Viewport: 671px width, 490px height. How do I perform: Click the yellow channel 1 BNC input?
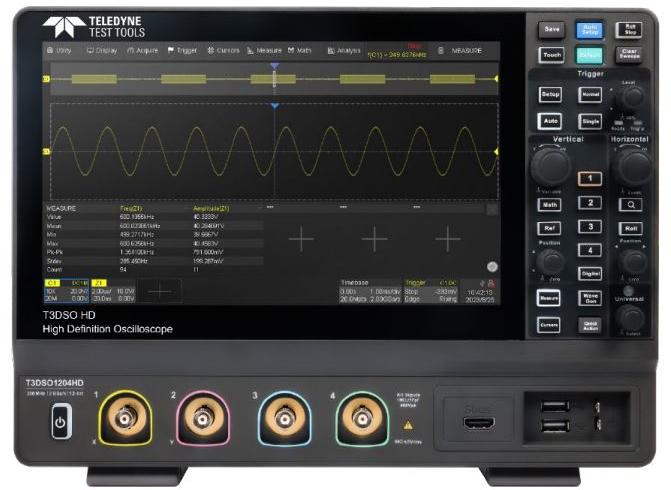point(125,418)
